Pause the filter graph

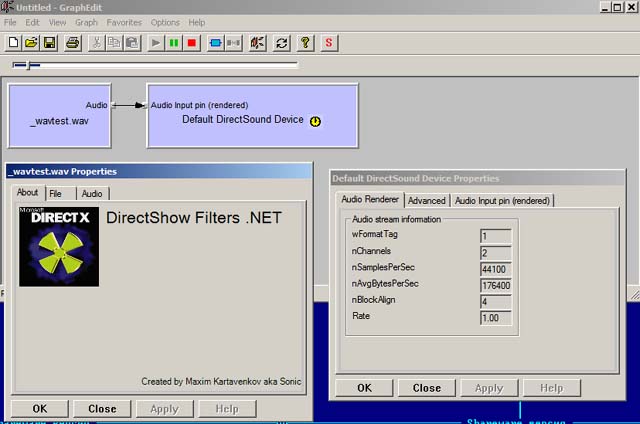(174, 43)
